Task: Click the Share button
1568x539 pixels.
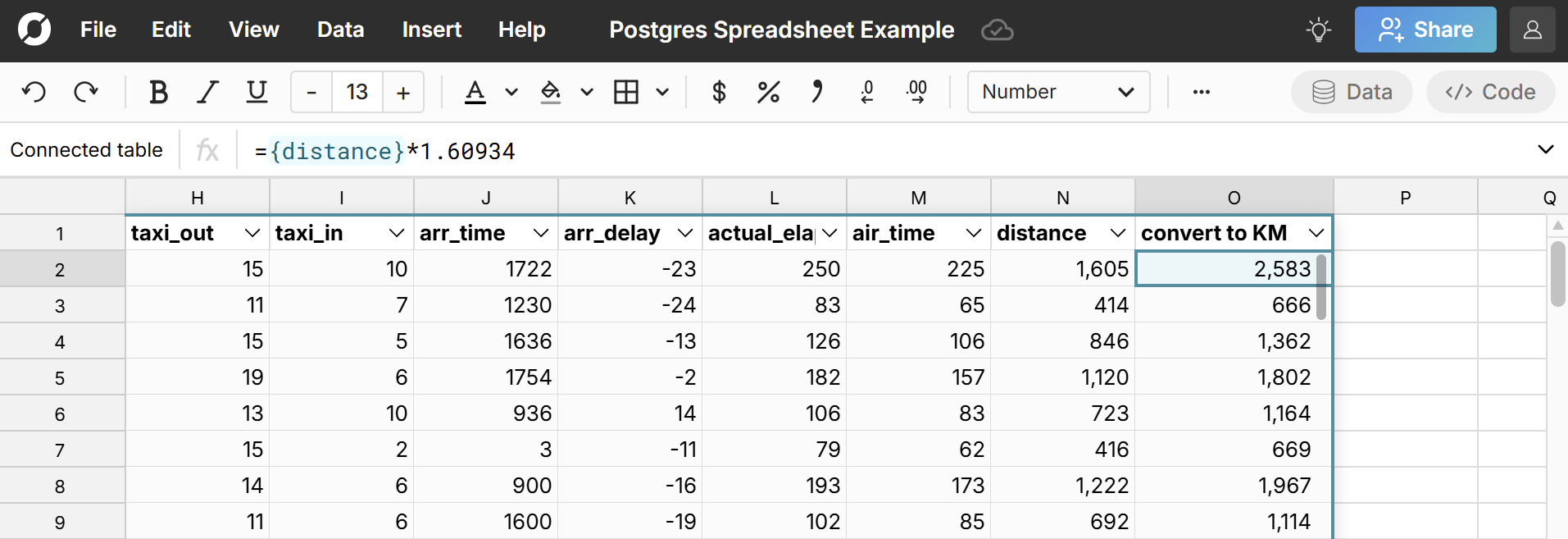Action: 1425,30
